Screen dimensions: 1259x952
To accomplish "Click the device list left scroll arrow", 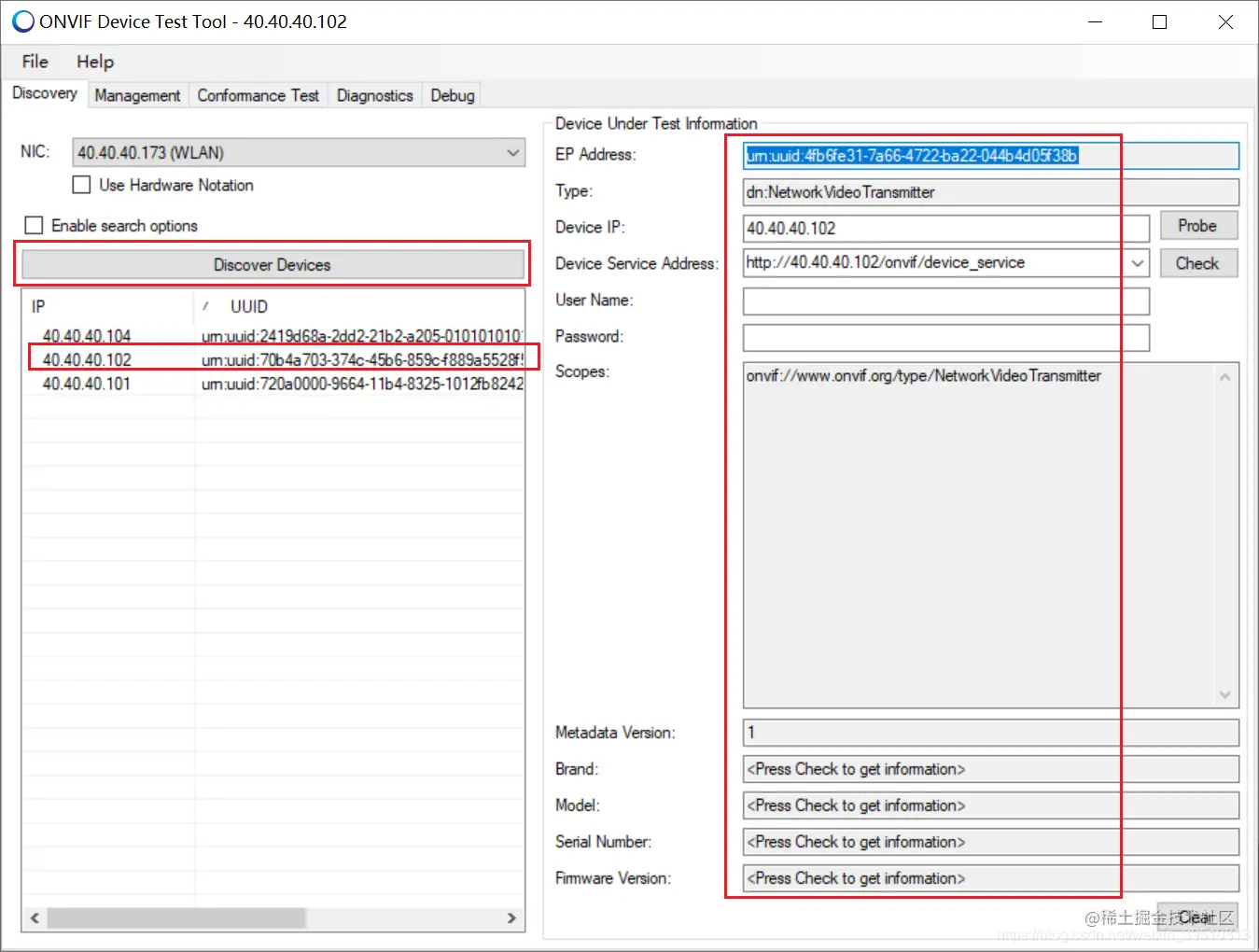I will pos(35,918).
